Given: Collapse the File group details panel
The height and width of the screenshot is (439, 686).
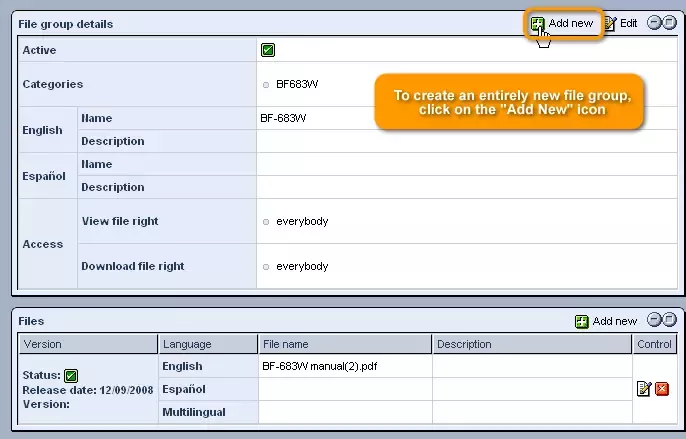Looking at the screenshot, I should pyautogui.click(x=654, y=23).
